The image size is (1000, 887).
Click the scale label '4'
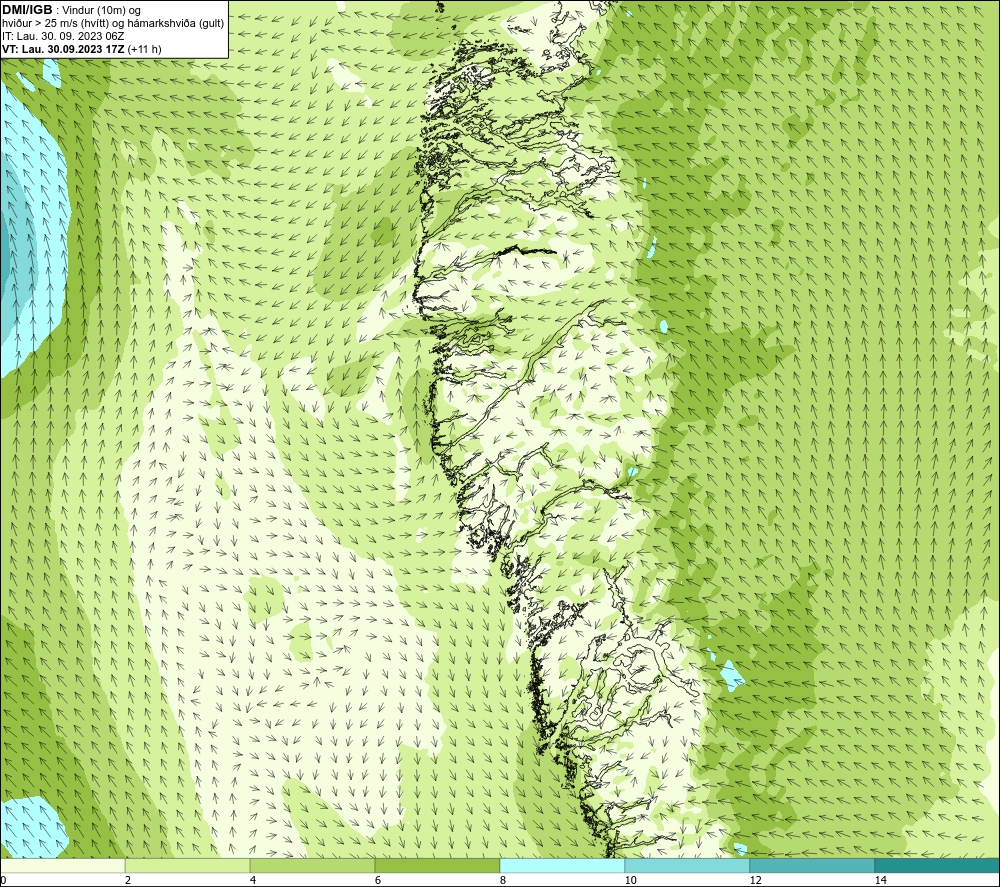[253, 880]
